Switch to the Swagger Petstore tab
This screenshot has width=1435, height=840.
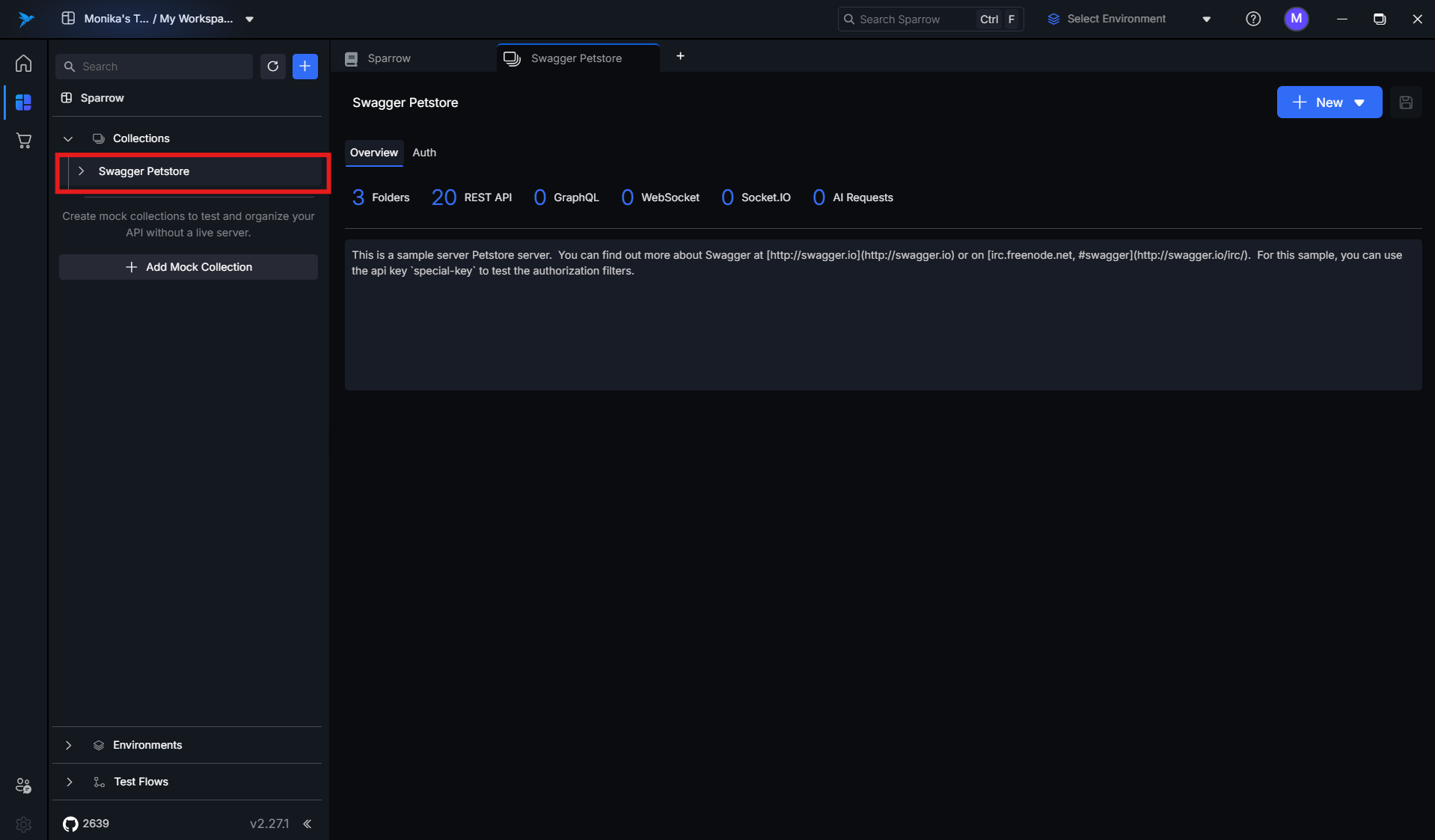point(578,58)
